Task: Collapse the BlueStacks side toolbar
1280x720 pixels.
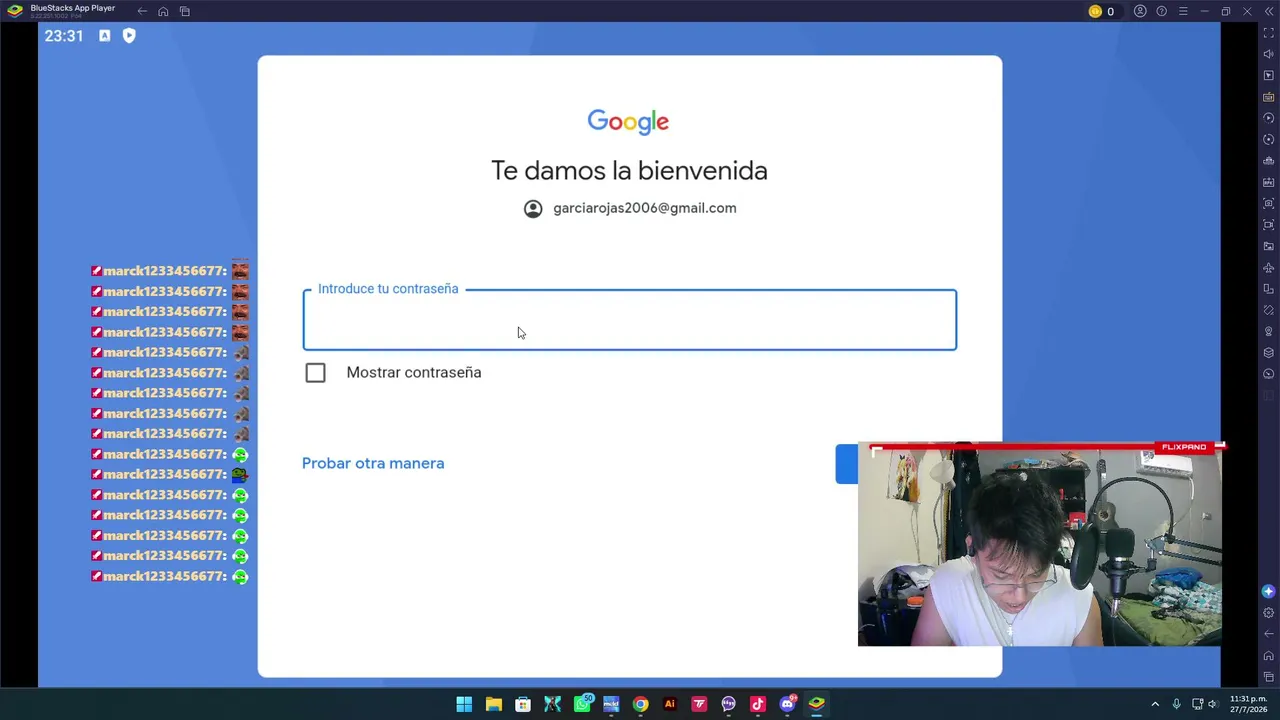Action: pos(1269,11)
